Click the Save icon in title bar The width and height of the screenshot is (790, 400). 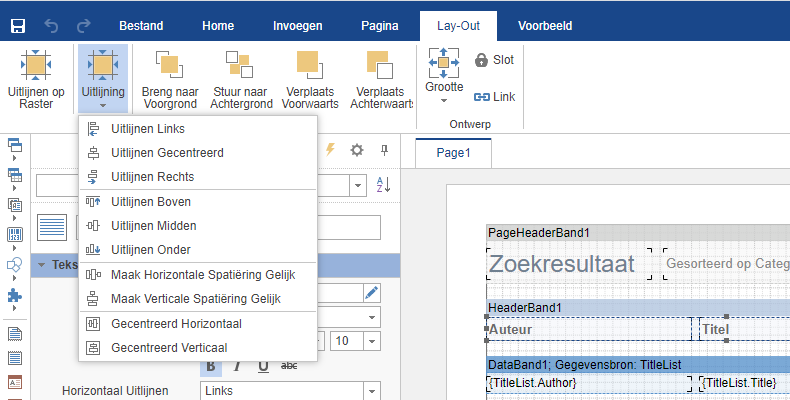pyautogui.click(x=18, y=24)
